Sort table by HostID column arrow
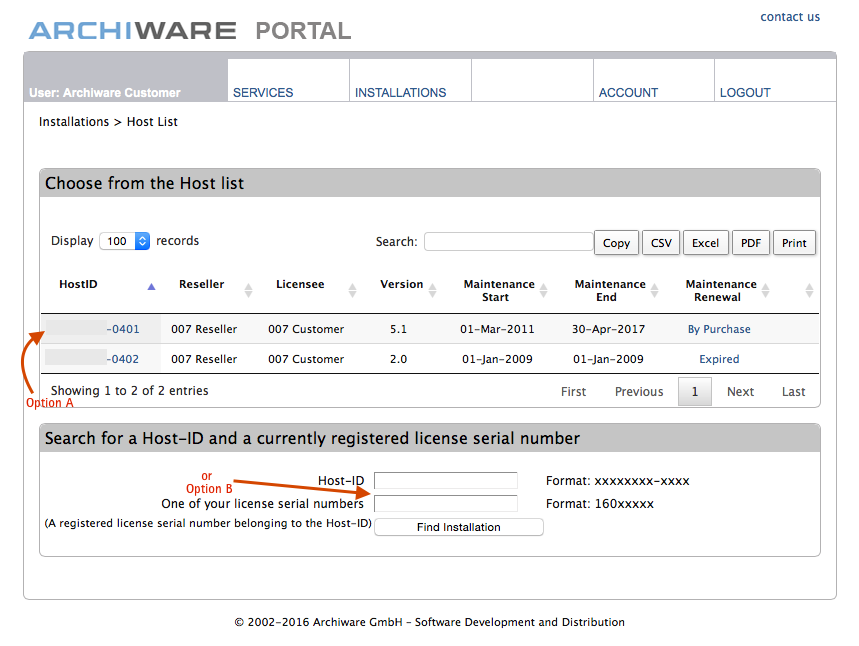The width and height of the screenshot is (859, 646). pyautogui.click(x=151, y=286)
